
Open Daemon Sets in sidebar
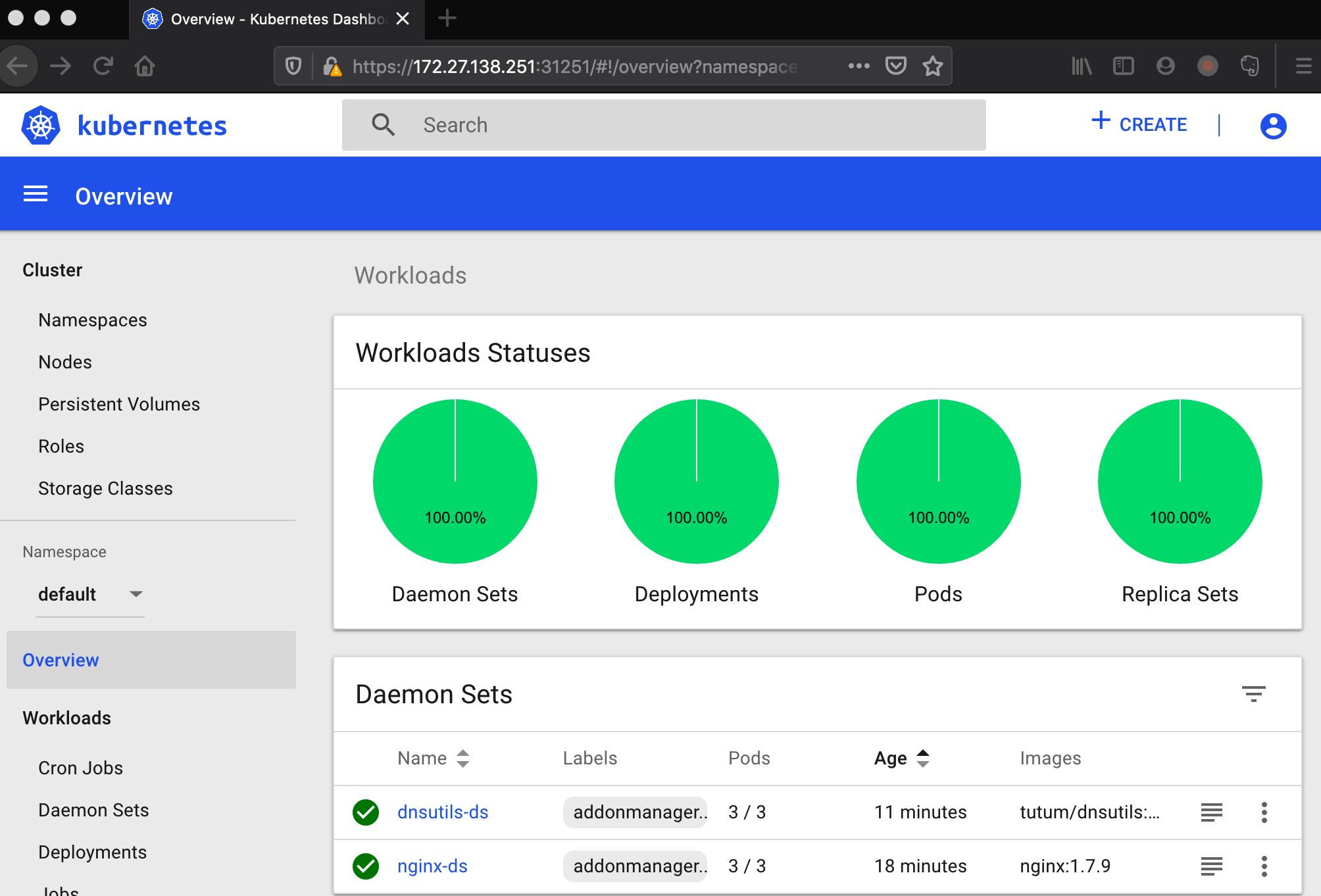93,810
